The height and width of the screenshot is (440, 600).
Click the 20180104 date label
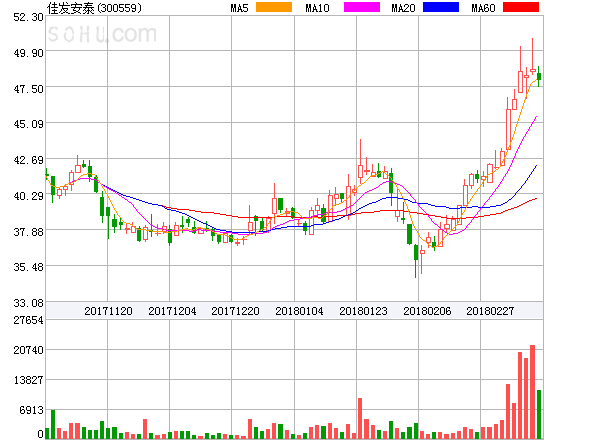coord(299,311)
